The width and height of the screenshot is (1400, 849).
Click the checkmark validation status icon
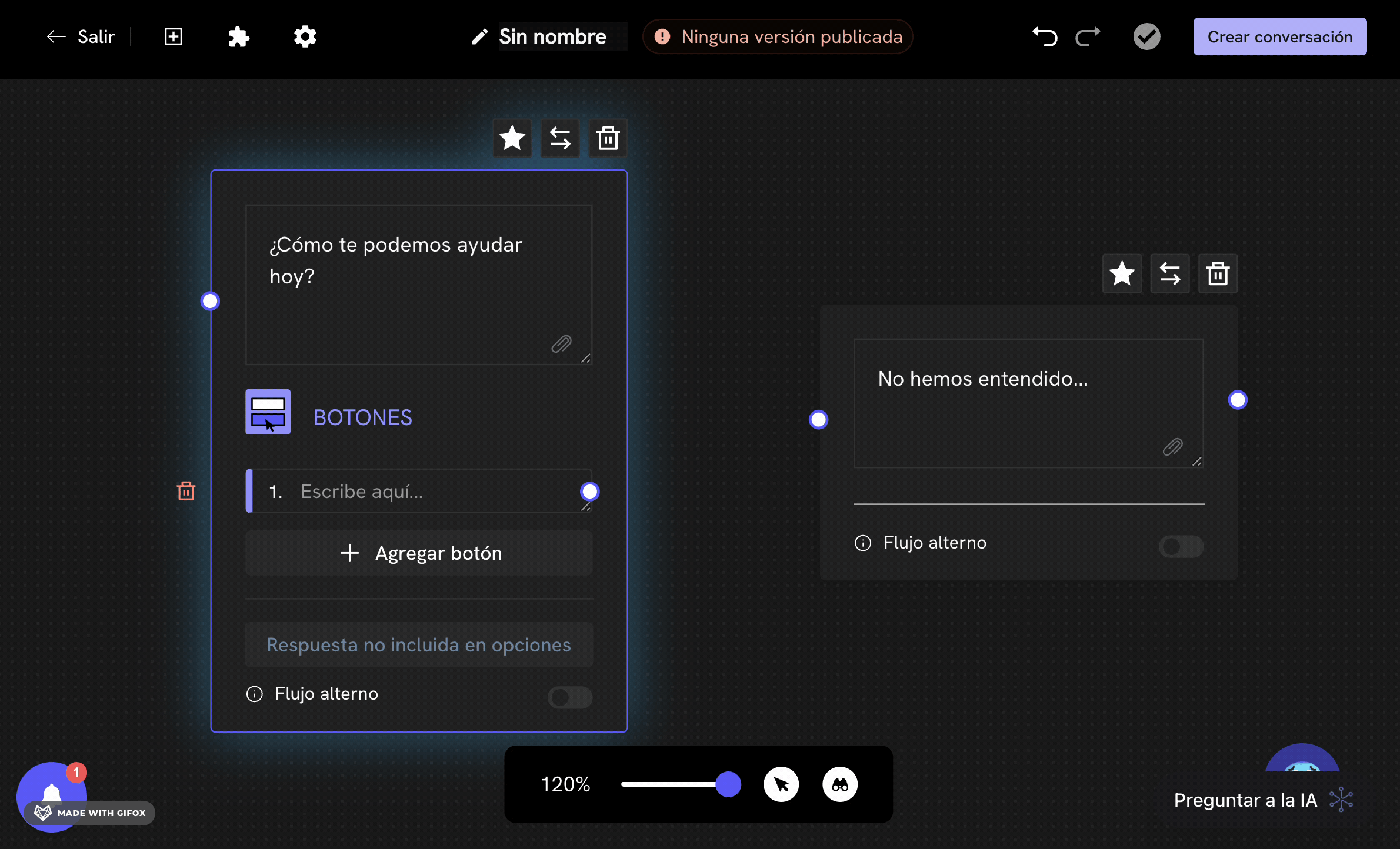coord(1146,37)
